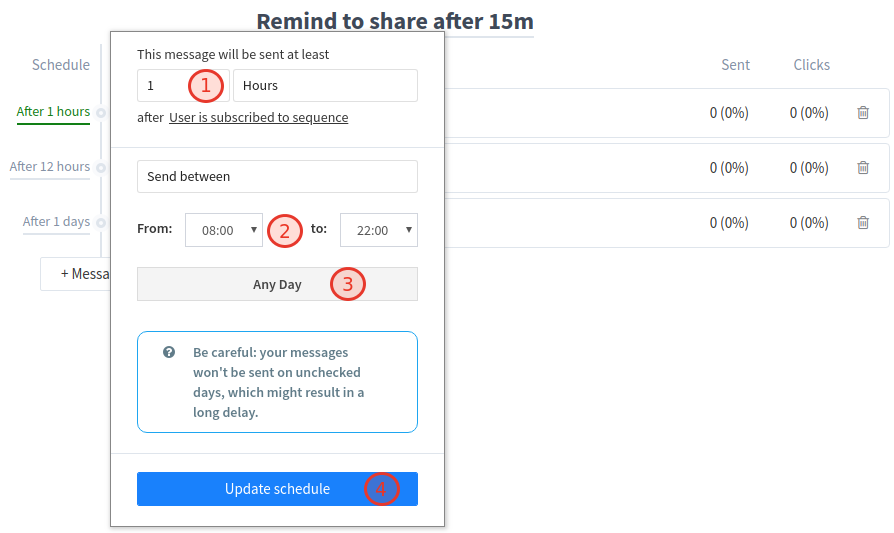
Task: Click the Remind to share after 15m title
Action: point(394,21)
